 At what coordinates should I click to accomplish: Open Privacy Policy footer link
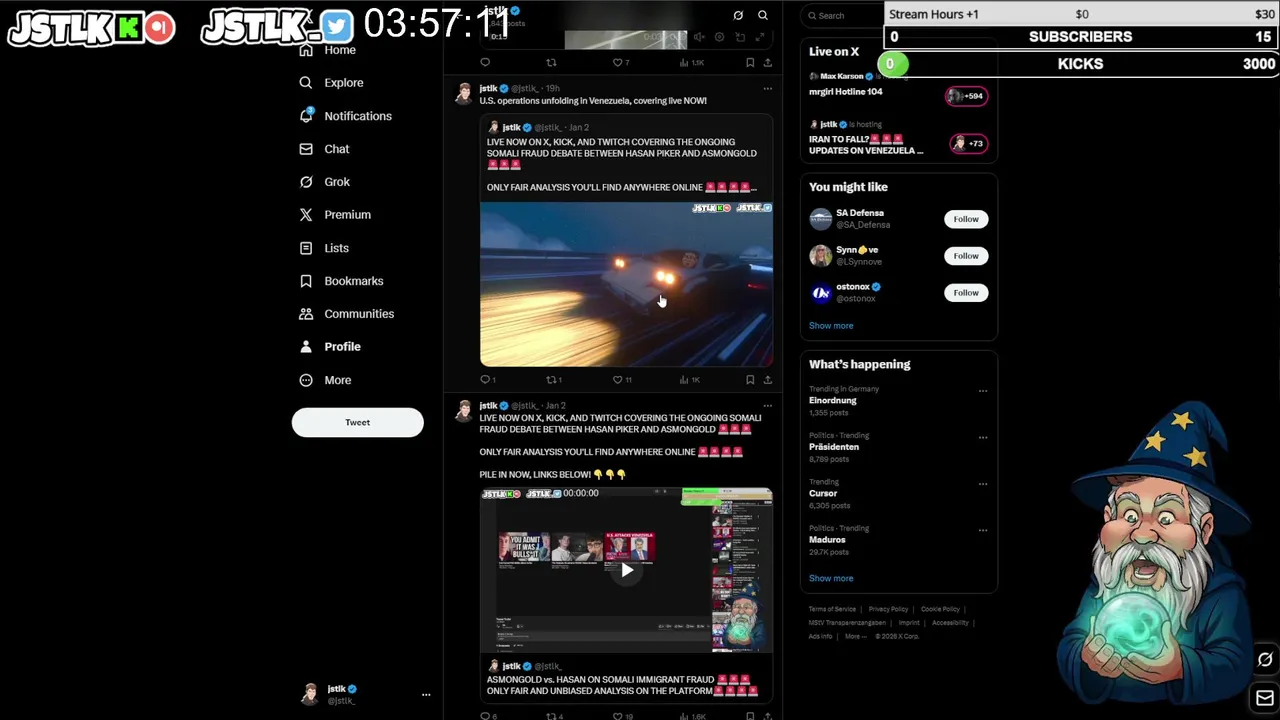[888, 609]
